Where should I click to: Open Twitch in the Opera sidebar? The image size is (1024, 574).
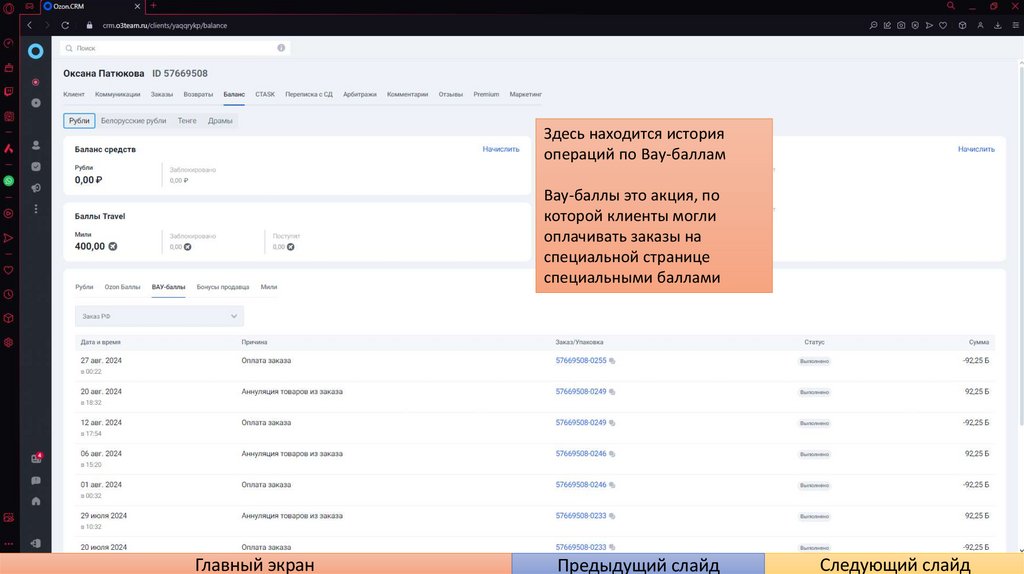click(x=8, y=92)
